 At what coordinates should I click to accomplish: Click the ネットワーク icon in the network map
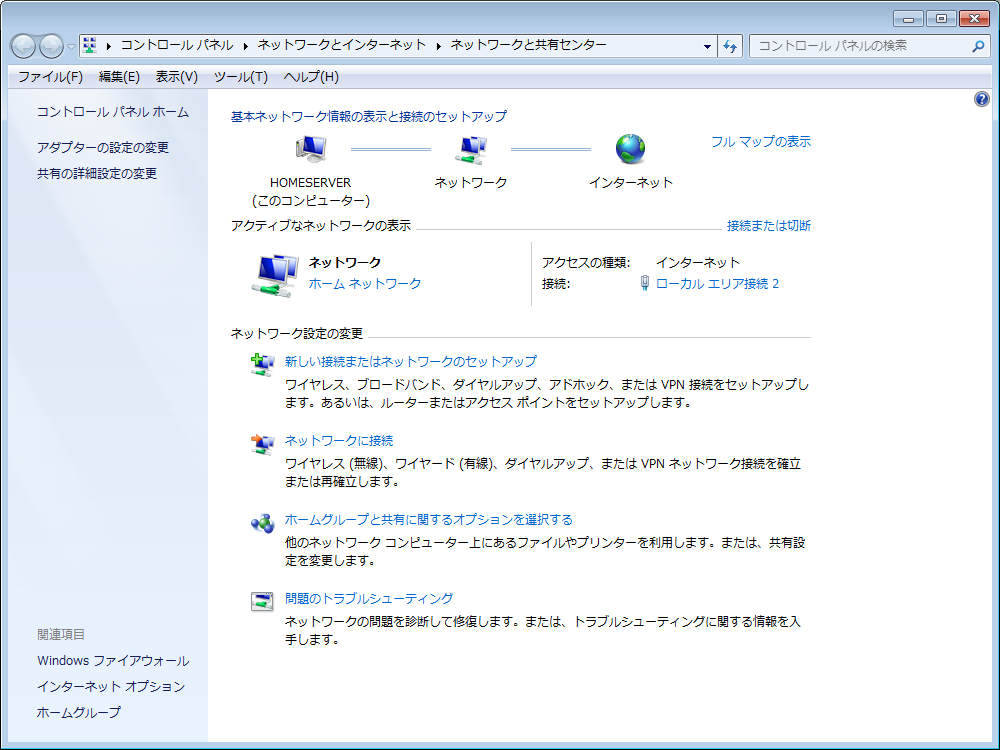[x=471, y=148]
